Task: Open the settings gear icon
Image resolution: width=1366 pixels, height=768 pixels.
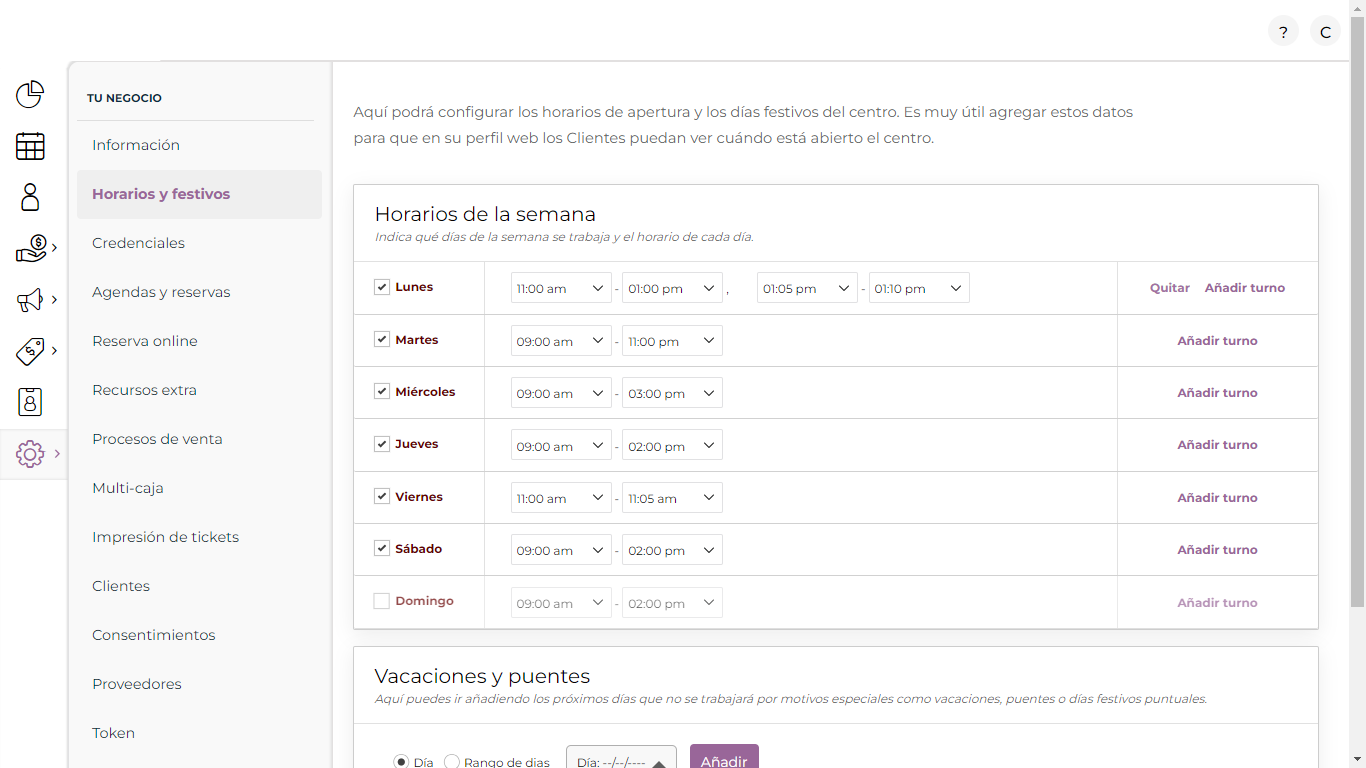Action: [30, 454]
